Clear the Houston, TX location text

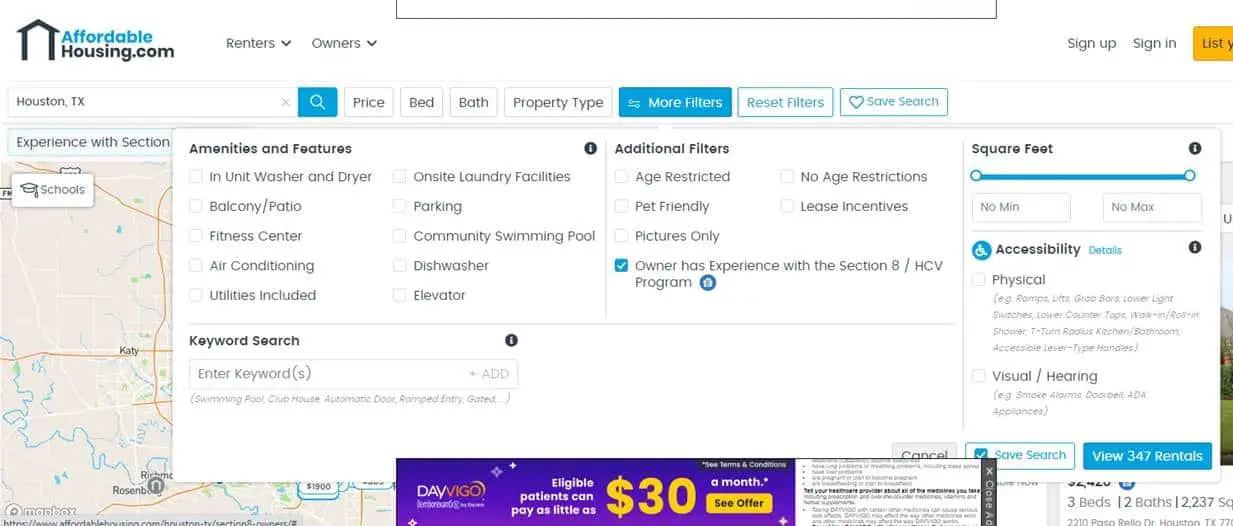[285, 102]
